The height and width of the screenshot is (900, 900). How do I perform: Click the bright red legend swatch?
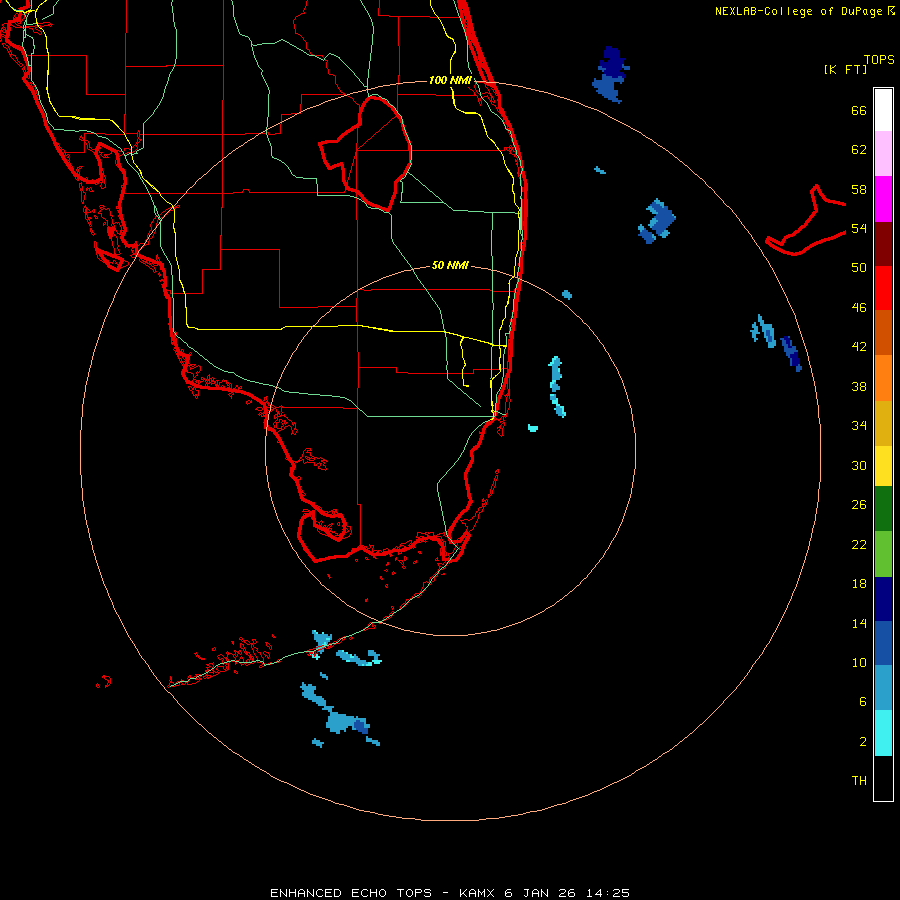click(x=883, y=288)
